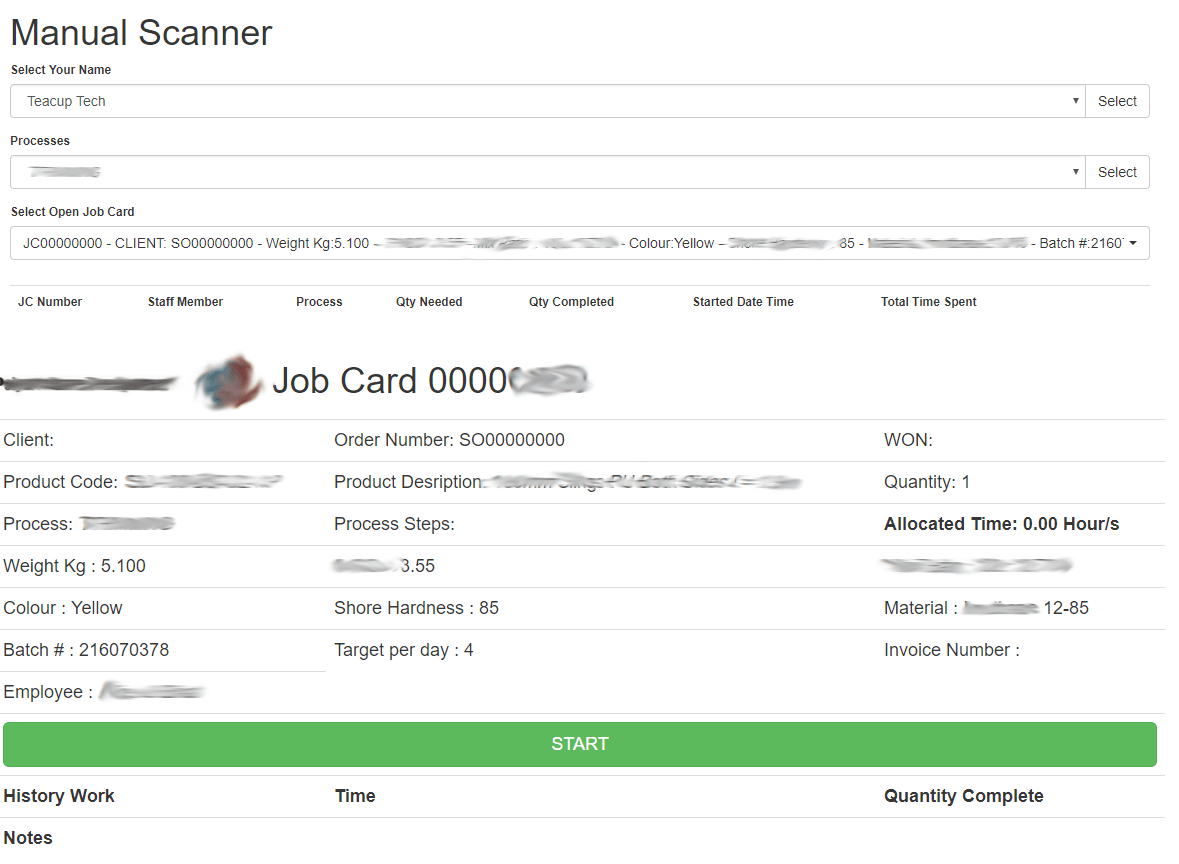Viewport: 1179px width, 864px height.
Task: Click the Started Date Time column header
Action: point(743,302)
